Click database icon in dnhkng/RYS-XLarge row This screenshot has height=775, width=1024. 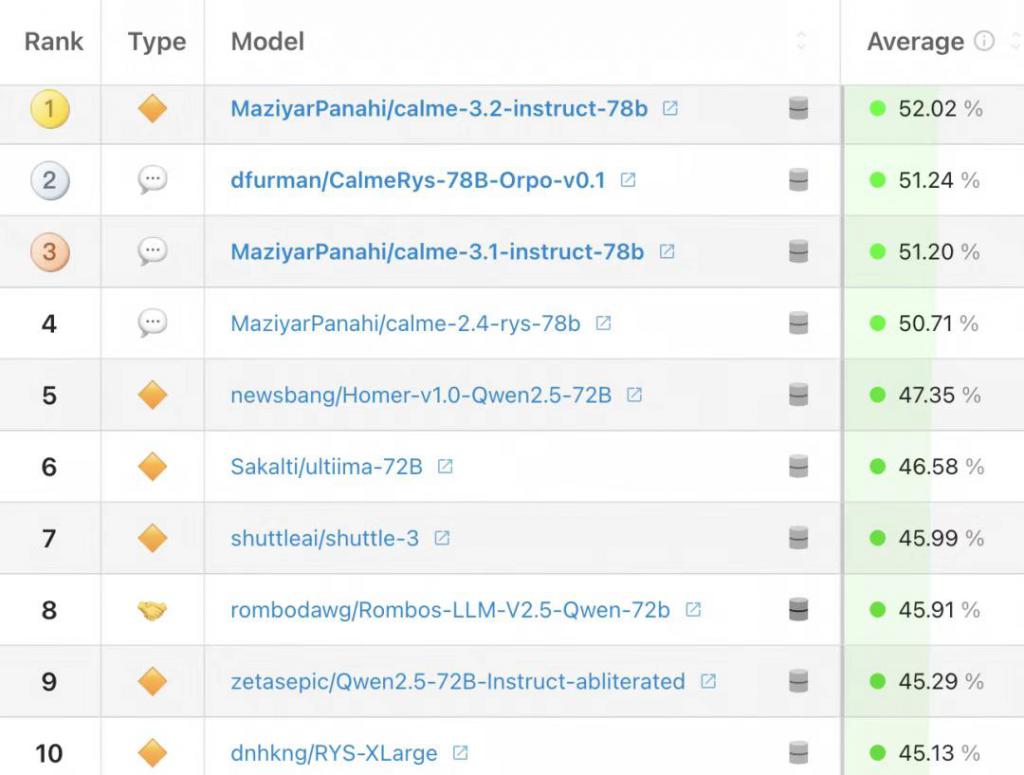[x=798, y=753]
